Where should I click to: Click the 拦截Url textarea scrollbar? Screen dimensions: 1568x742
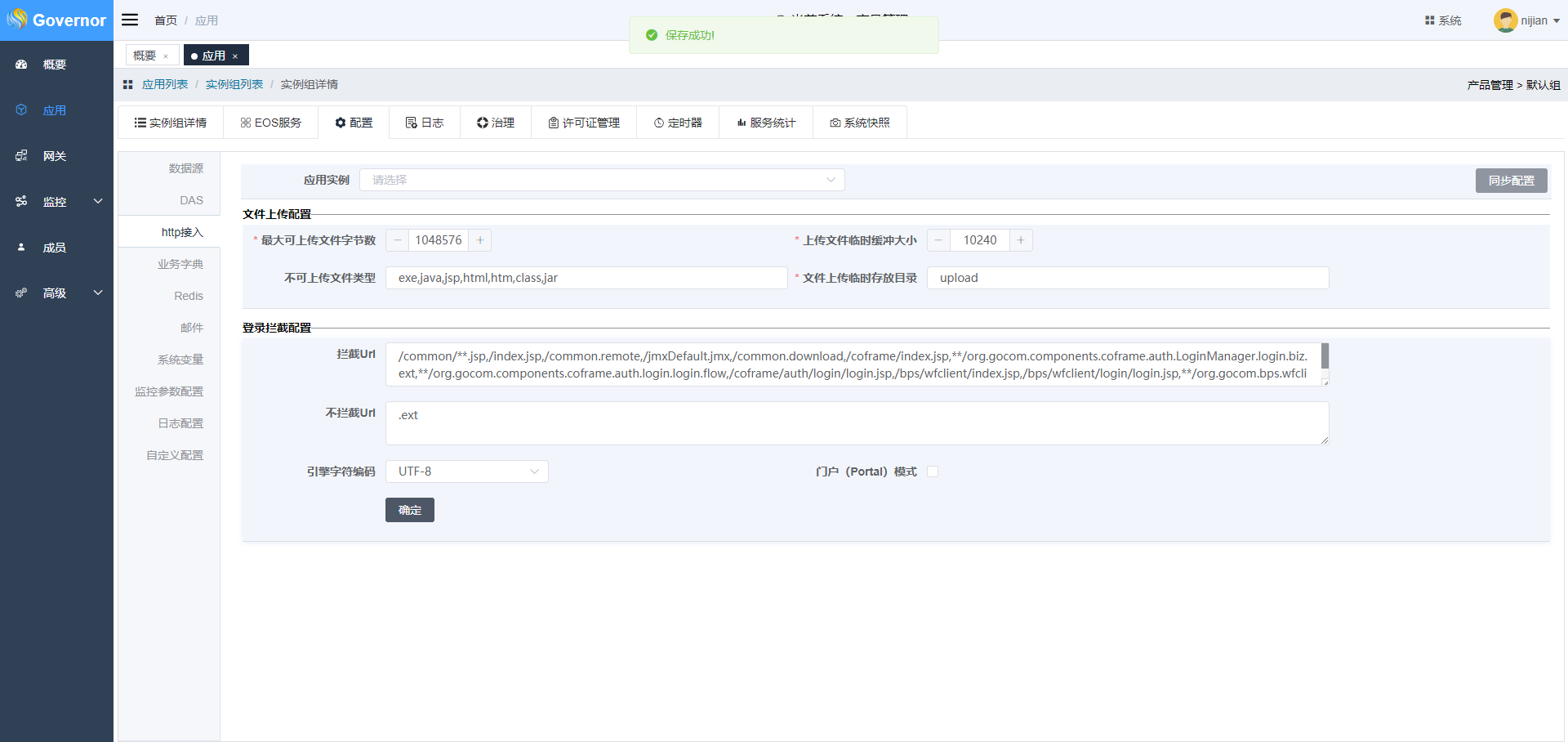click(x=1325, y=356)
